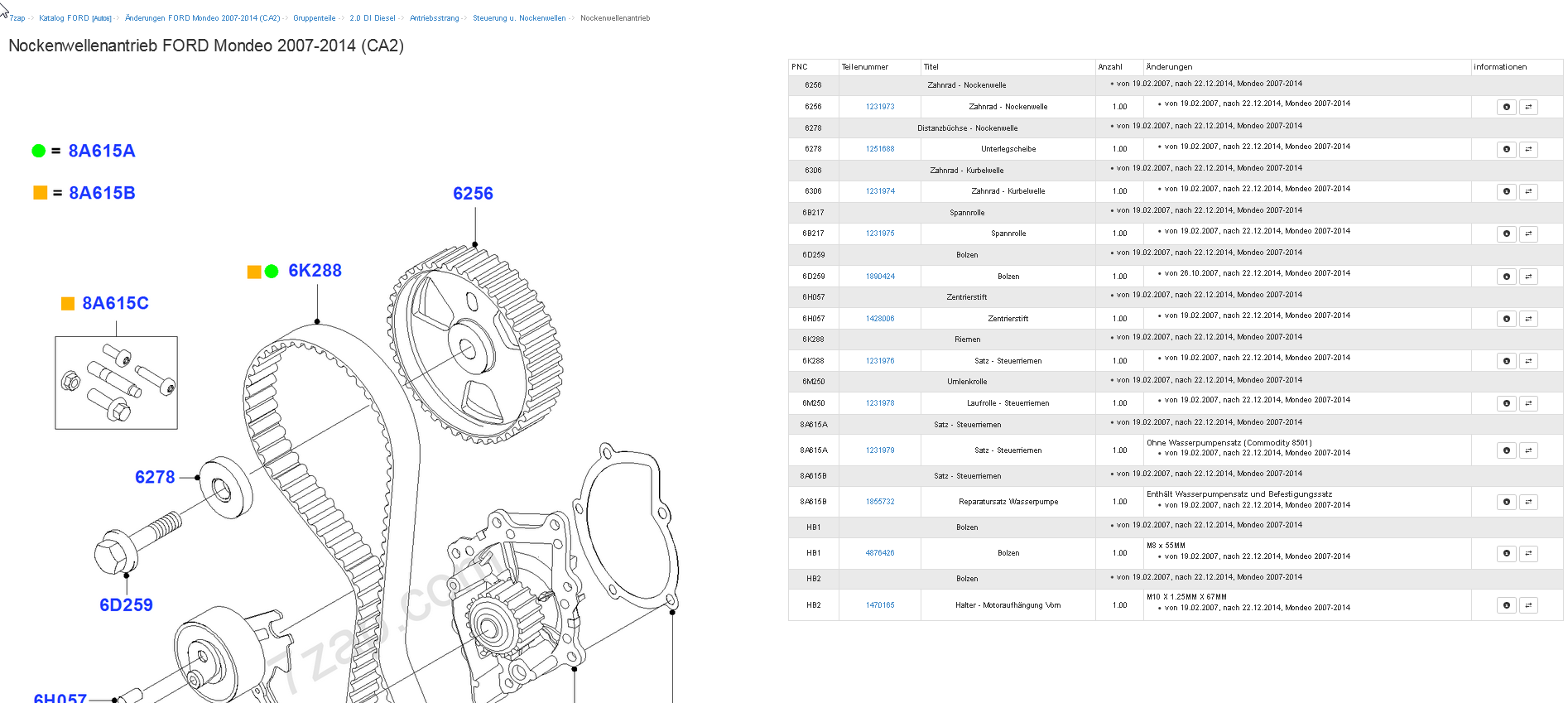
Task: Click exchange icon for part 1231978
Action: 1528,403
